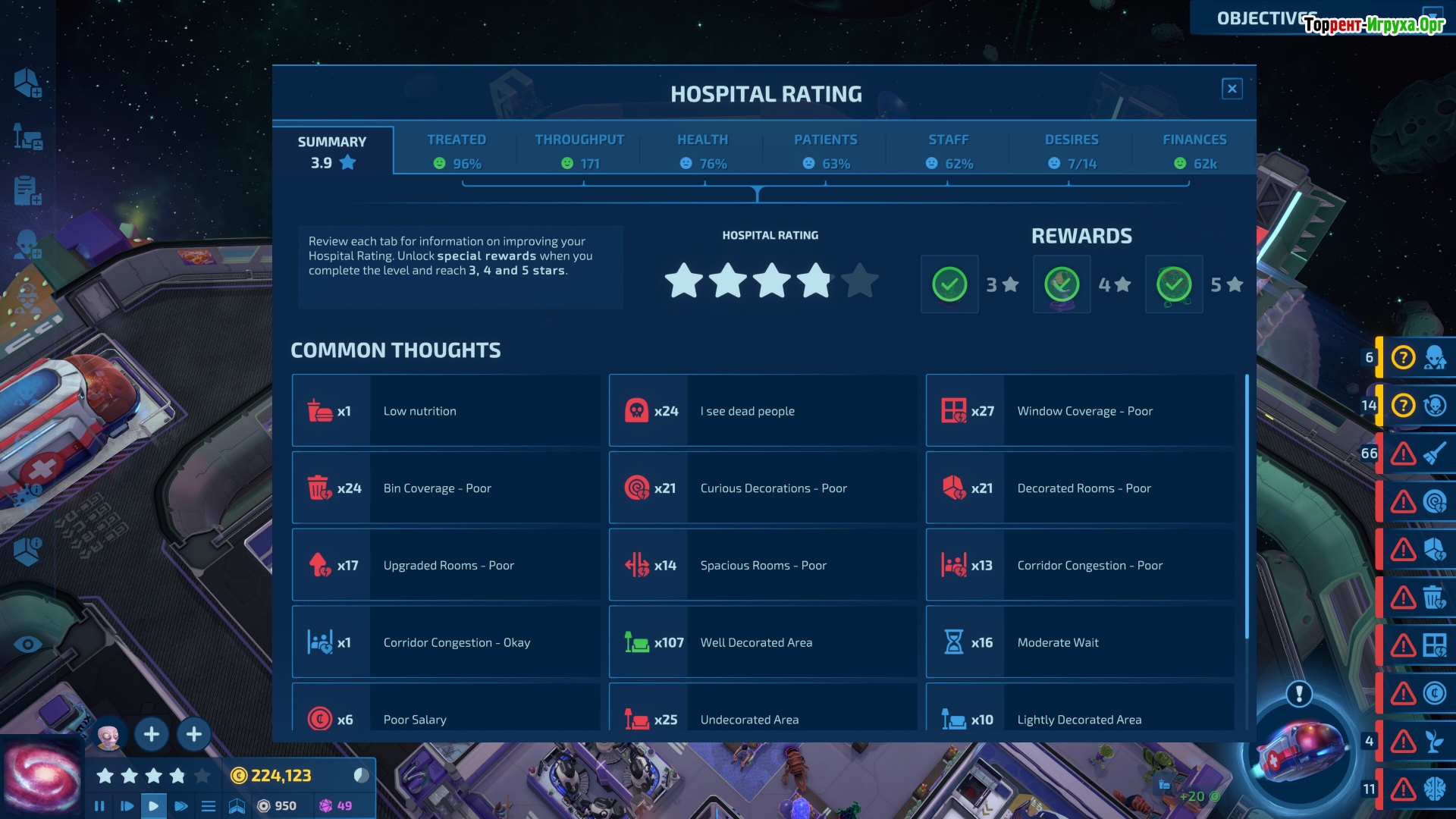Click the 4 star reward checkmark
The image size is (1456, 819).
click(1062, 284)
